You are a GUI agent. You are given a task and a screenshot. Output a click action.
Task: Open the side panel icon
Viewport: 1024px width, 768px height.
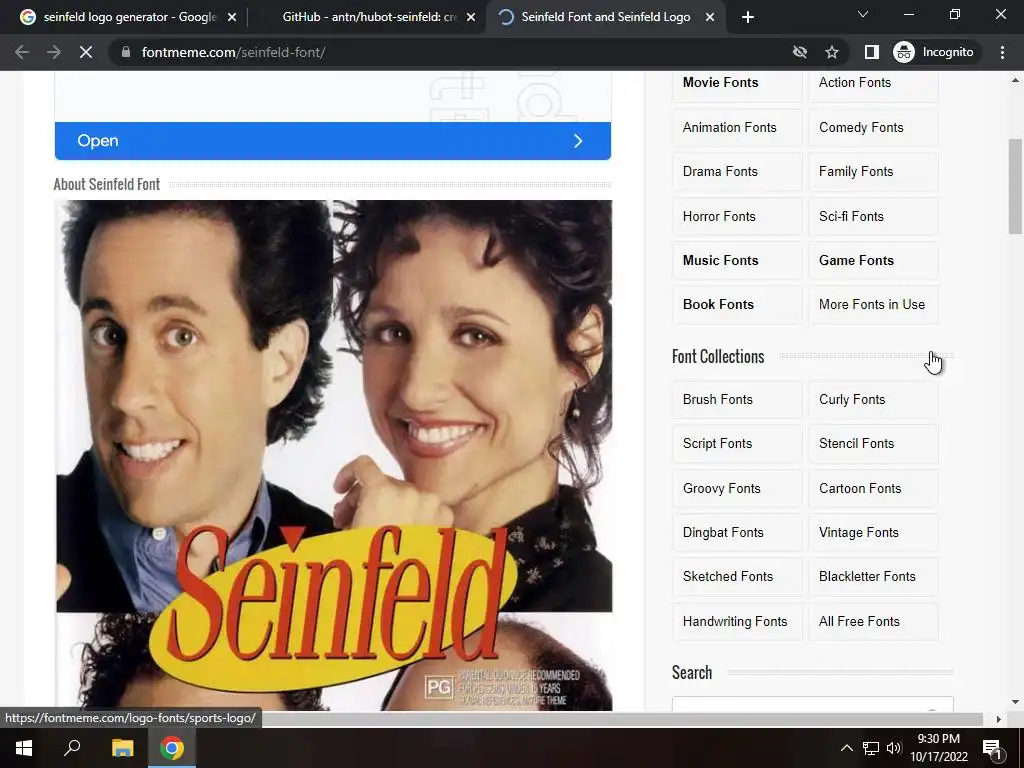pyautogui.click(x=871, y=52)
